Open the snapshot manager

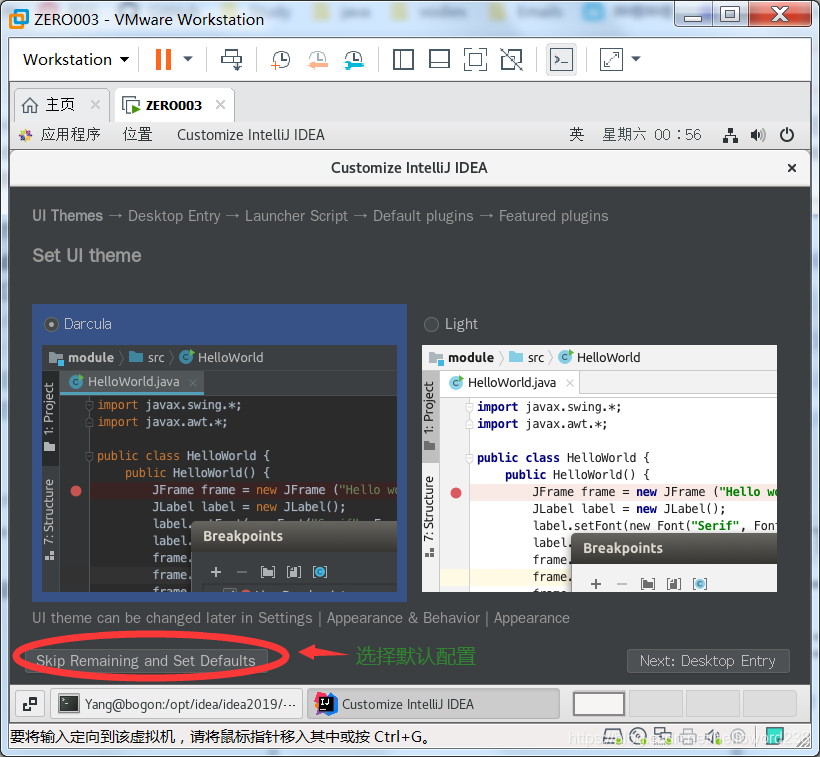pyautogui.click(x=354, y=59)
